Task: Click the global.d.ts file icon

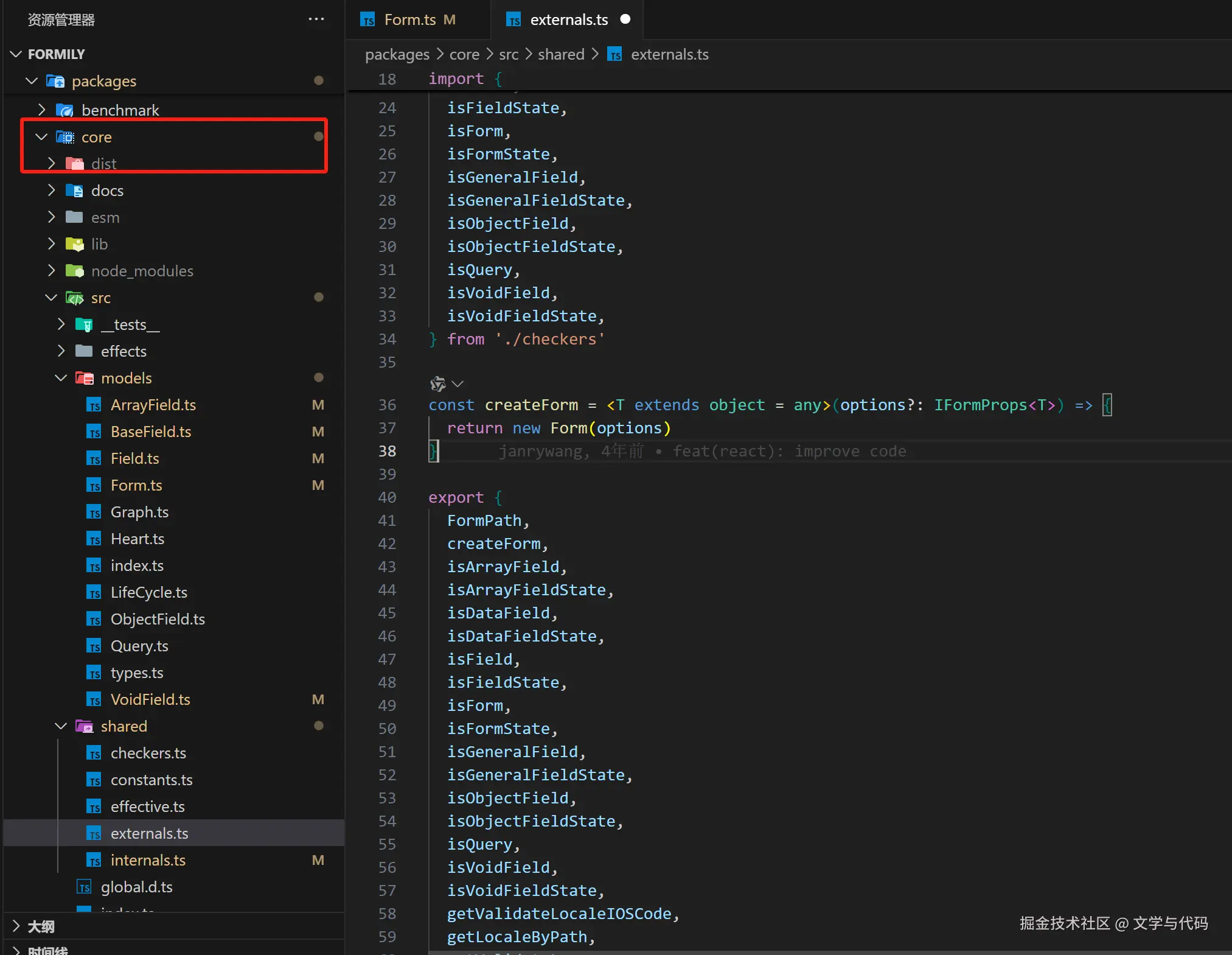Action: pos(84,887)
